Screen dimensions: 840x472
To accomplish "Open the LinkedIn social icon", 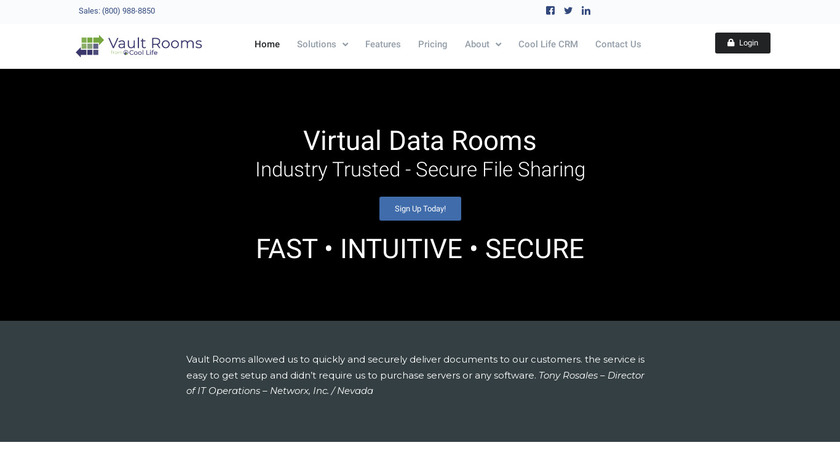I will 586,11.
